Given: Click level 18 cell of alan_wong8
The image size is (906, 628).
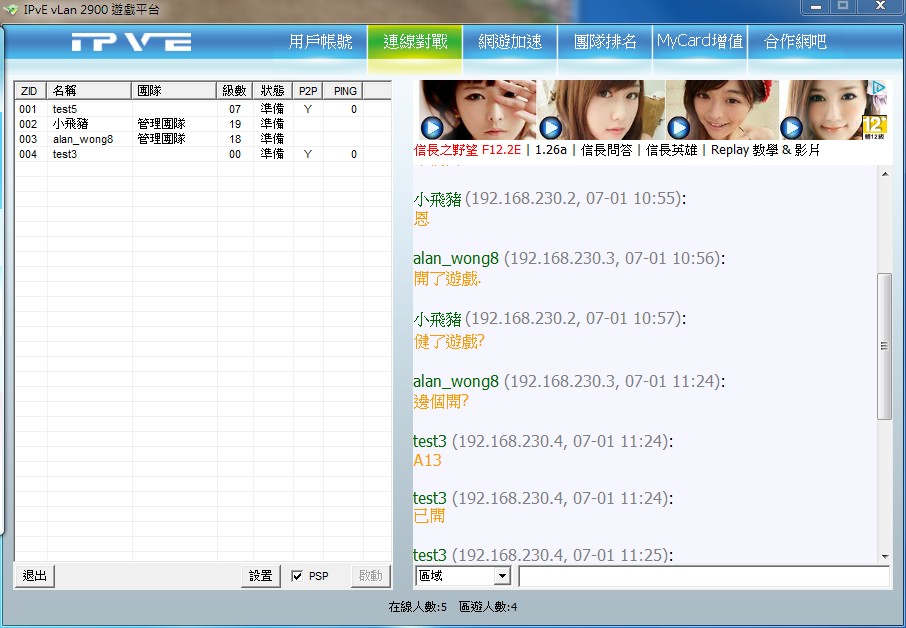Looking at the screenshot, I should pos(235,139).
